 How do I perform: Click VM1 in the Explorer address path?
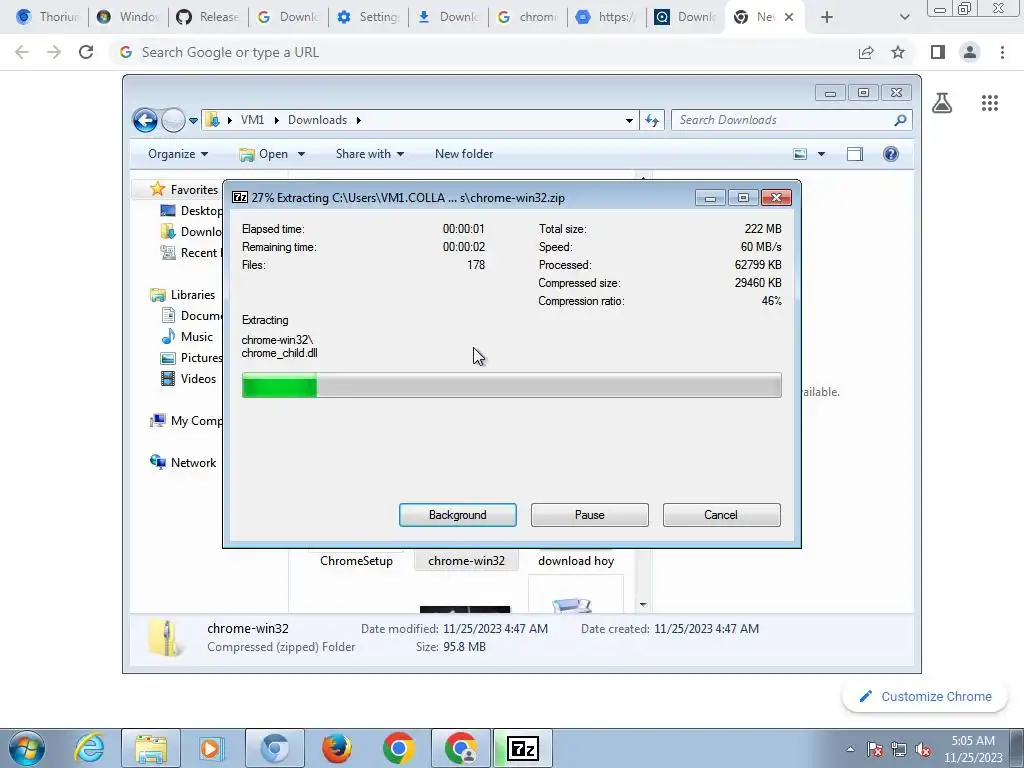(x=252, y=120)
